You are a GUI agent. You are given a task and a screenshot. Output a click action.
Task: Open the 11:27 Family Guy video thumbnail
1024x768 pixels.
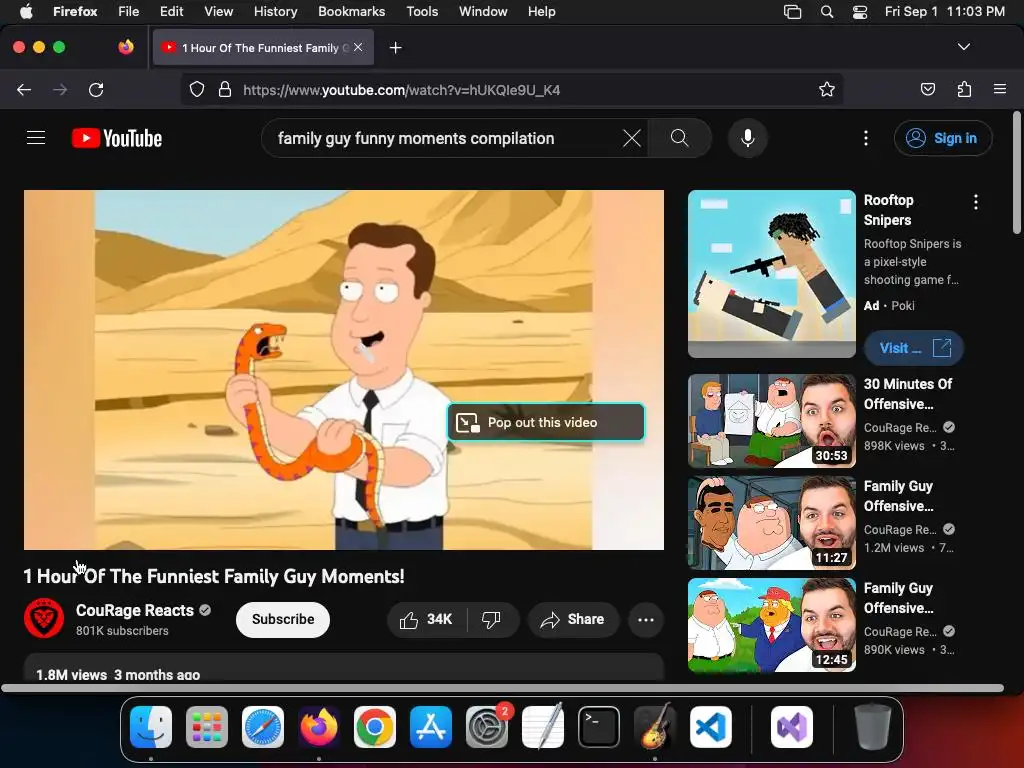point(772,523)
